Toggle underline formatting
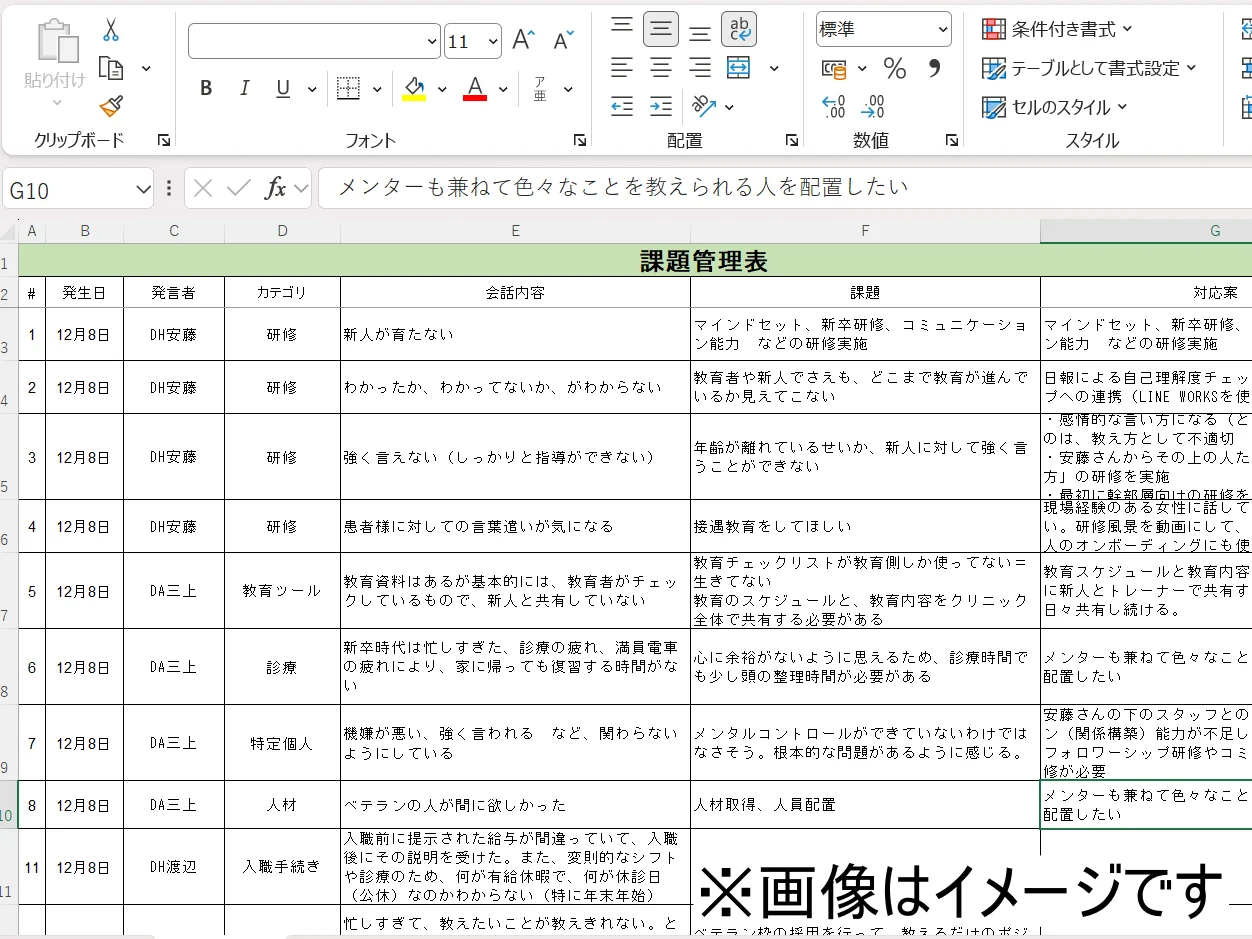1252x939 pixels. click(x=283, y=88)
